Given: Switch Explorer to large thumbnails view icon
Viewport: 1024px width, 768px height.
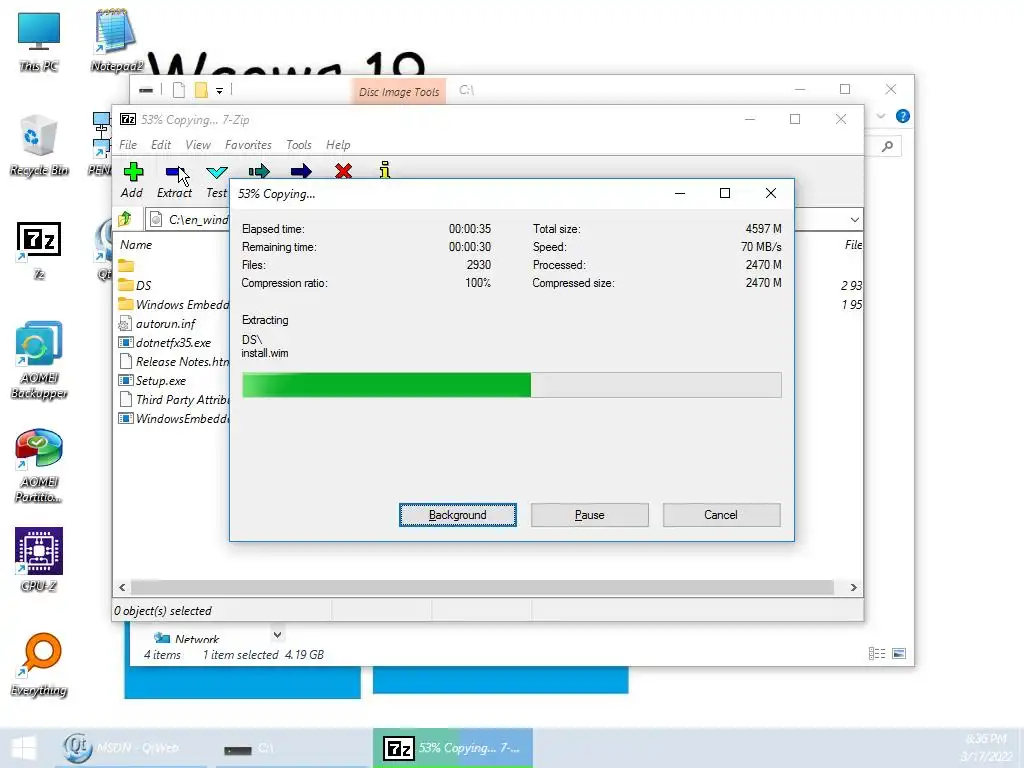Looking at the screenshot, I should [x=899, y=653].
